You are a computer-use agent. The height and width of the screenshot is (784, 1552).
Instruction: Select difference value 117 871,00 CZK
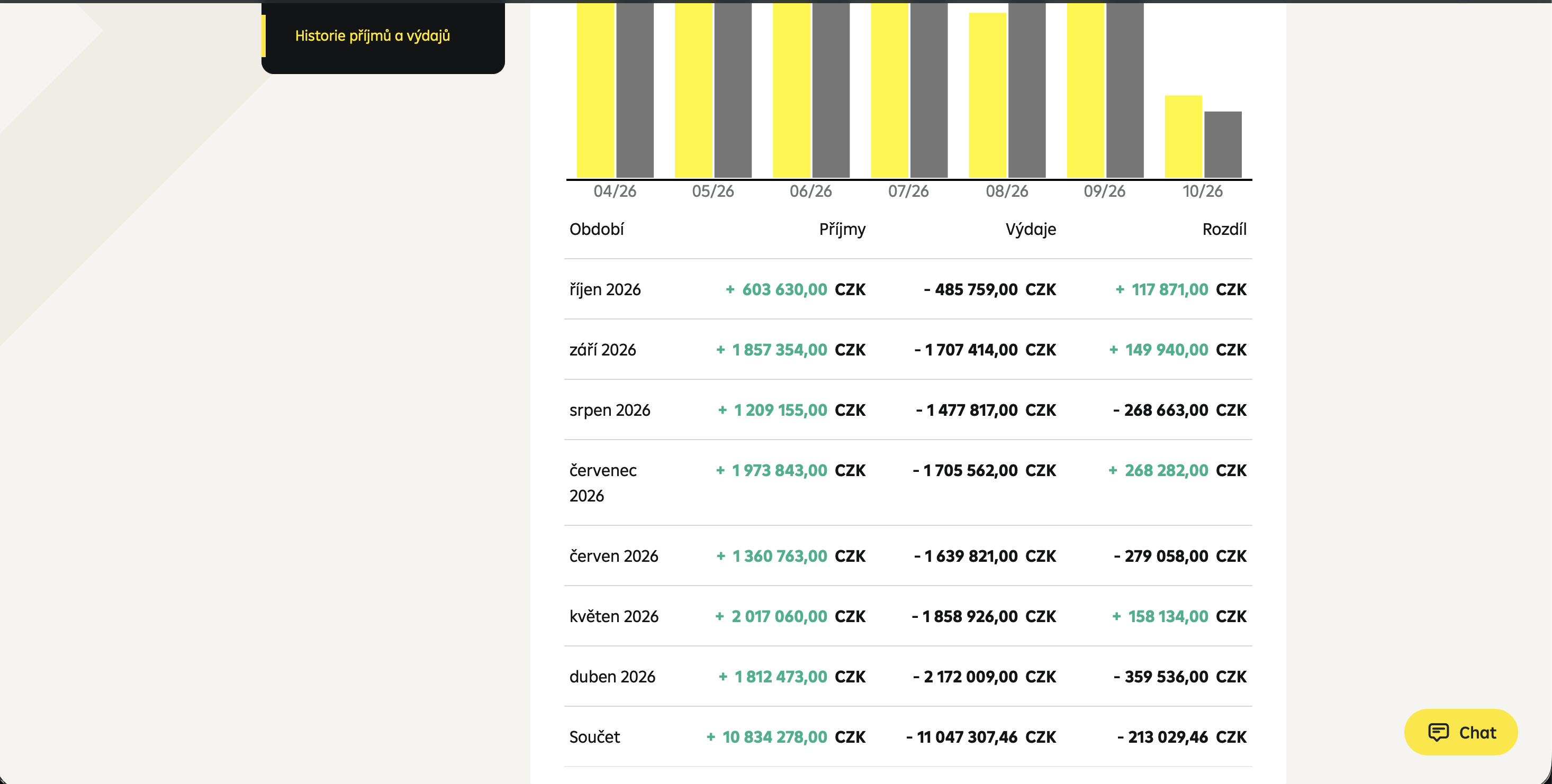[1180, 289]
